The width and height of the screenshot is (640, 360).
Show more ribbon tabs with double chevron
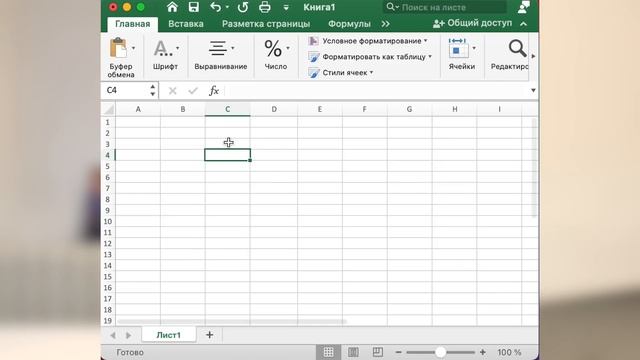coord(385,24)
